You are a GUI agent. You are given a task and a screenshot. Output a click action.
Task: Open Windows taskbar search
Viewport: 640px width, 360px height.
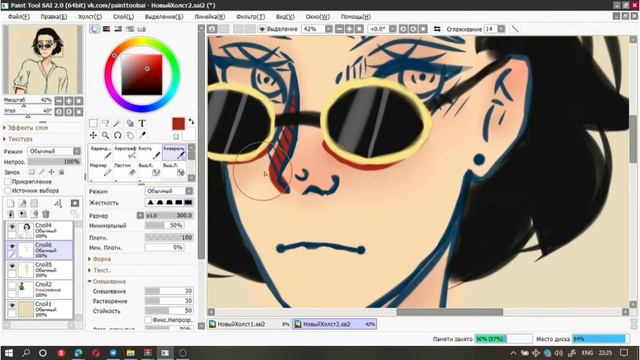pos(25,353)
